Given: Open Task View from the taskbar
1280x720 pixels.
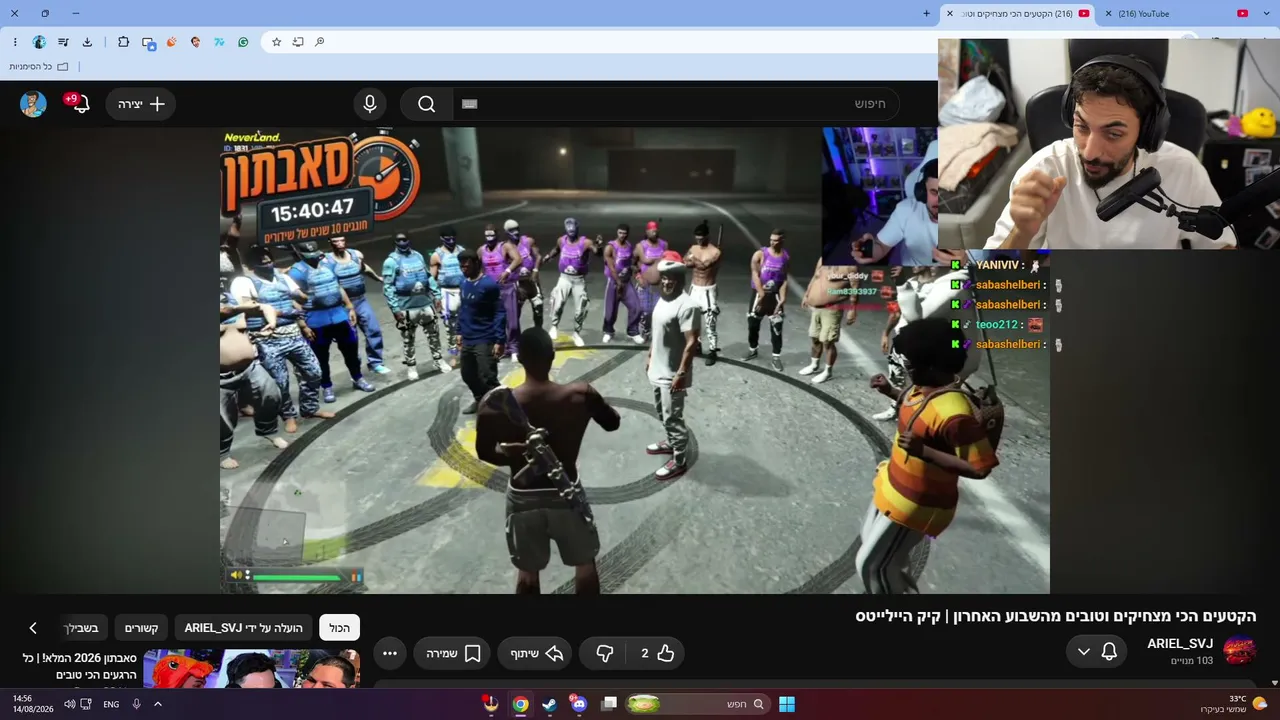Looking at the screenshot, I should coord(609,704).
